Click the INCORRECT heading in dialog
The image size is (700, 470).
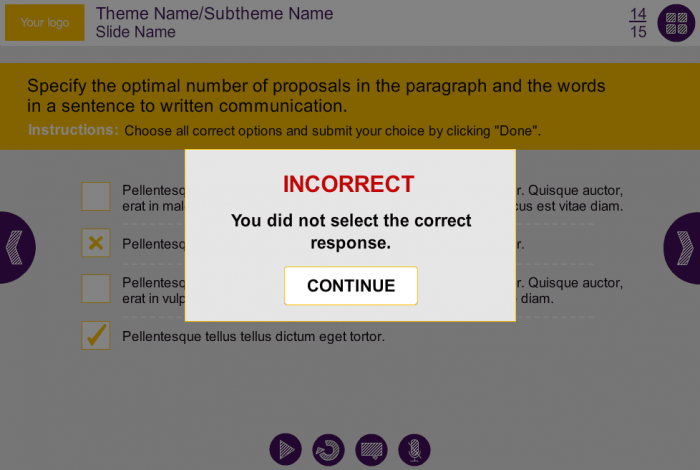click(x=348, y=184)
